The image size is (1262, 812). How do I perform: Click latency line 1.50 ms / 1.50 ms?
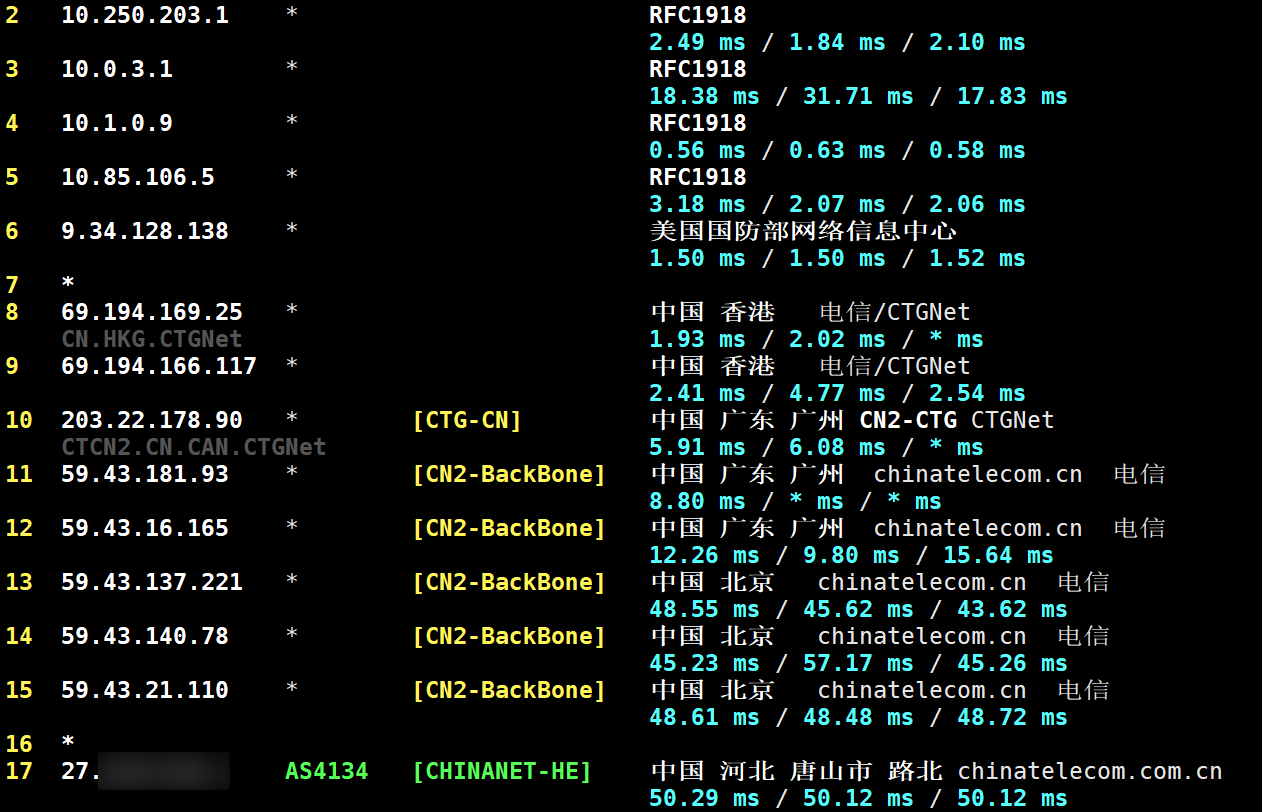pyautogui.click(x=837, y=258)
